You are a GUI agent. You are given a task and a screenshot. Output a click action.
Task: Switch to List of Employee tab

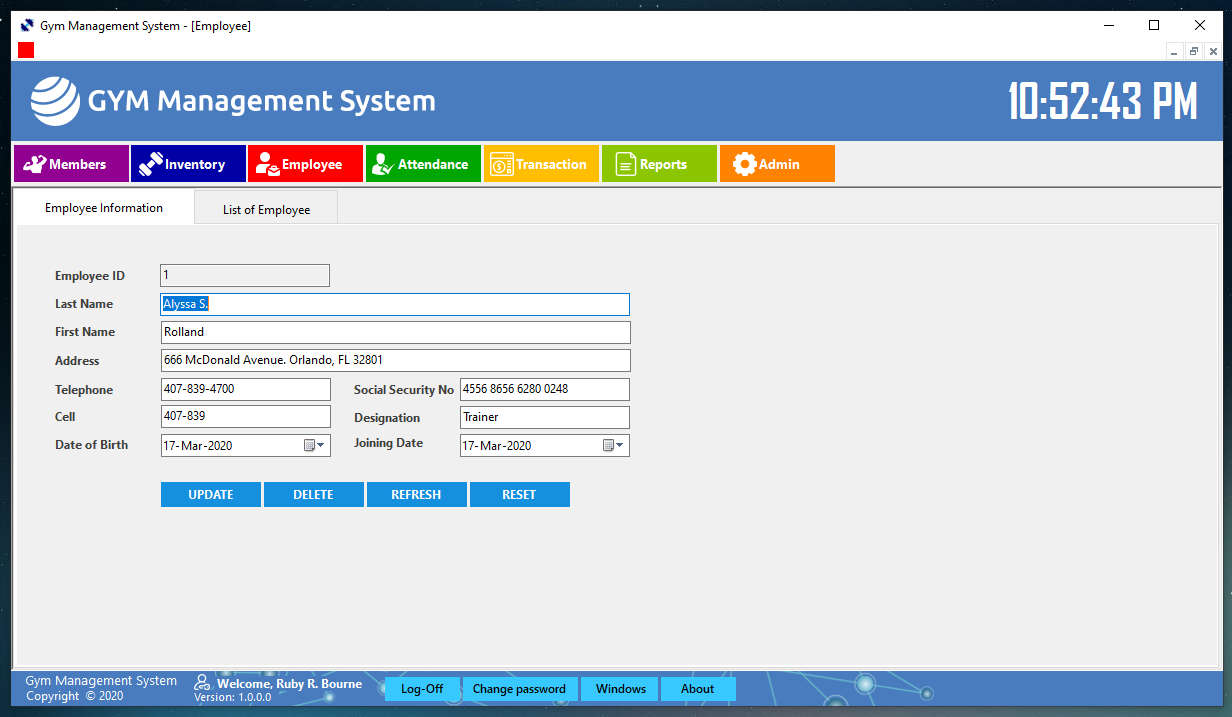pyautogui.click(x=266, y=209)
